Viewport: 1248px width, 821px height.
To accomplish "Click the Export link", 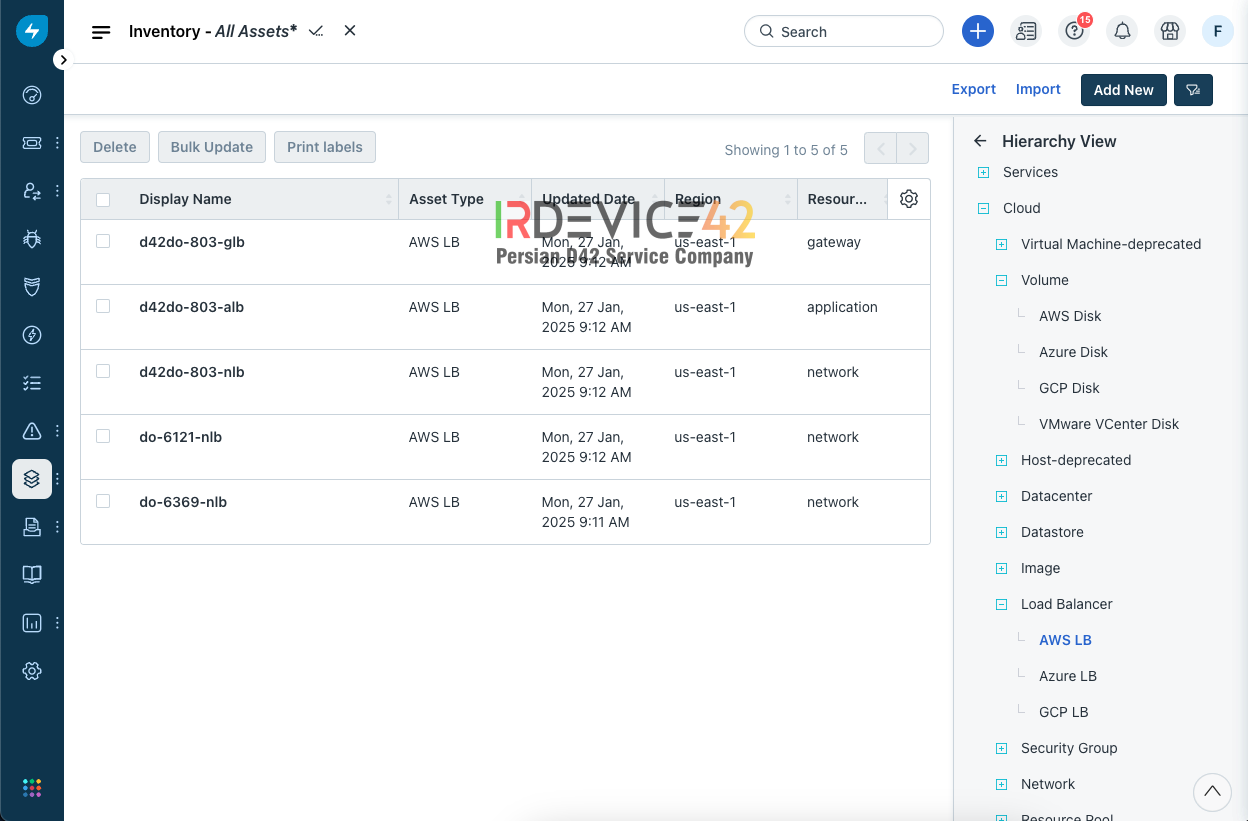I will click(x=973, y=89).
